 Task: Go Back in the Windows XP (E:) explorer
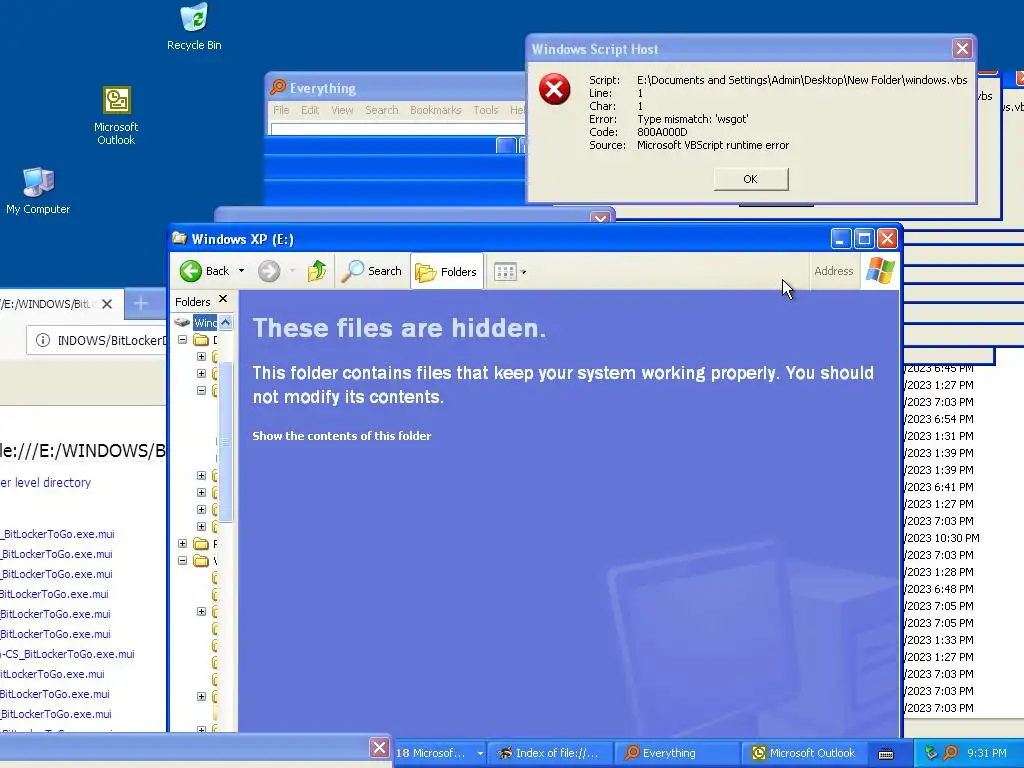(205, 271)
